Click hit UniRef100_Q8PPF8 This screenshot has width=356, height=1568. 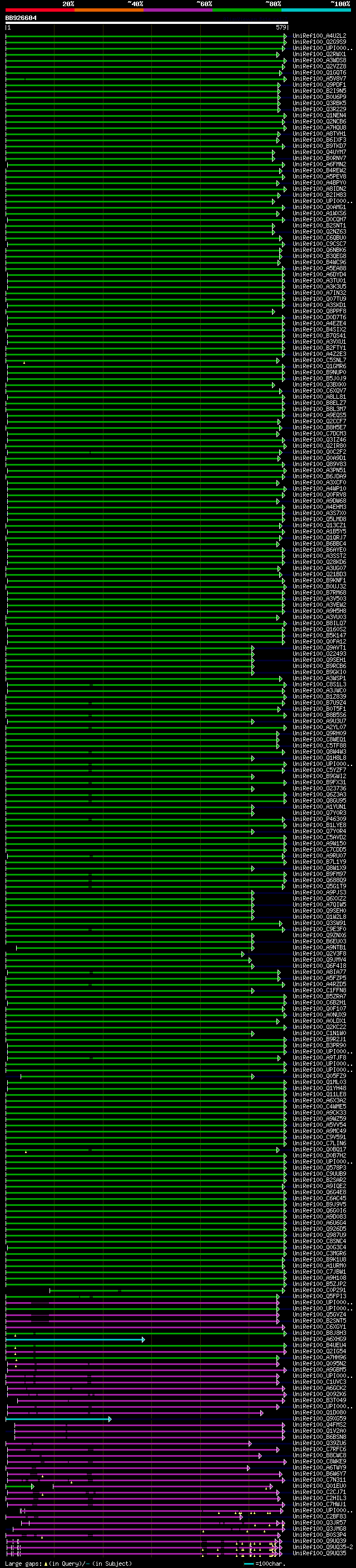click(x=319, y=311)
